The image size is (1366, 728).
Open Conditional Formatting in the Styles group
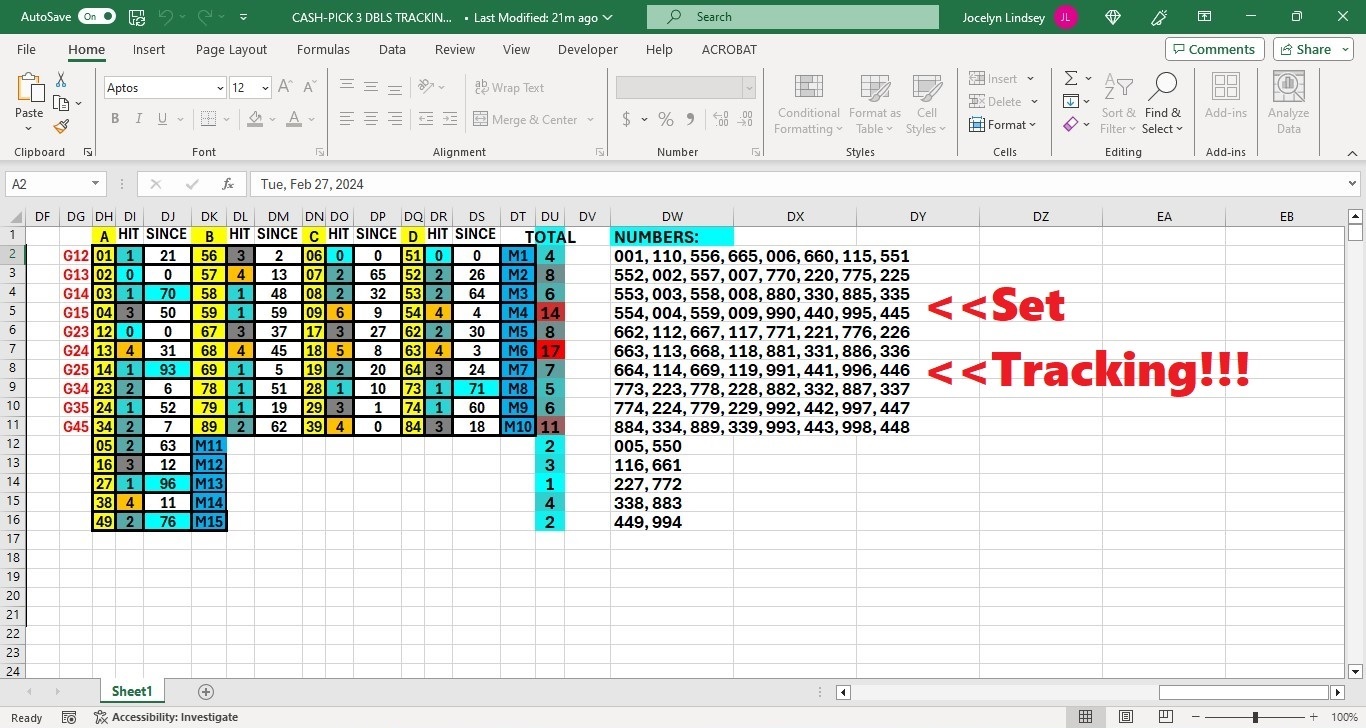807,103
